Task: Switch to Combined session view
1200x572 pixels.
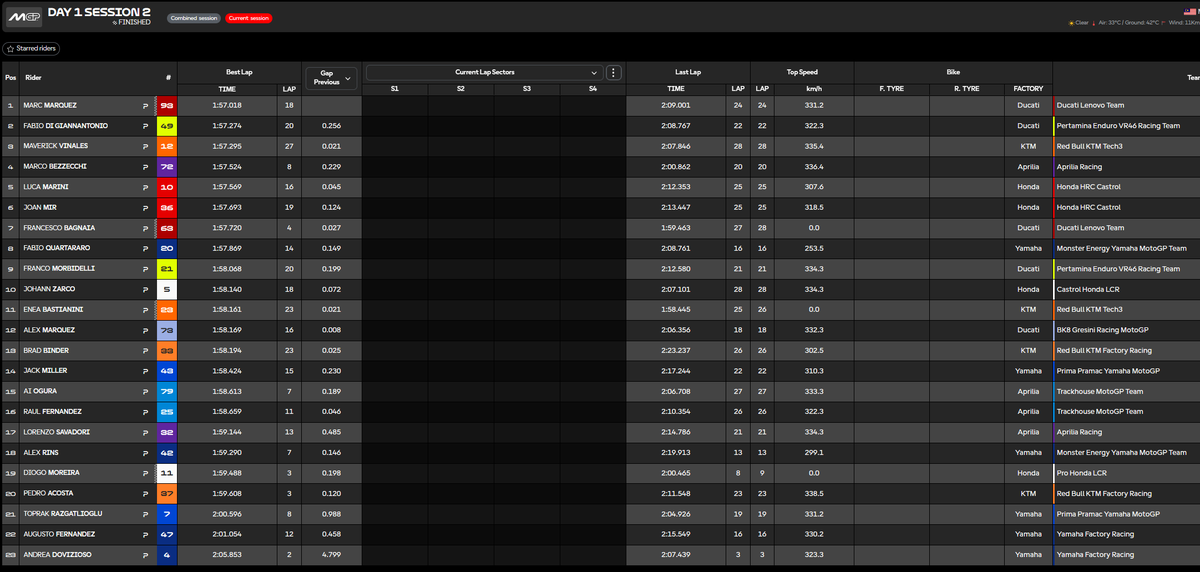Action: (x=193, y=18)
